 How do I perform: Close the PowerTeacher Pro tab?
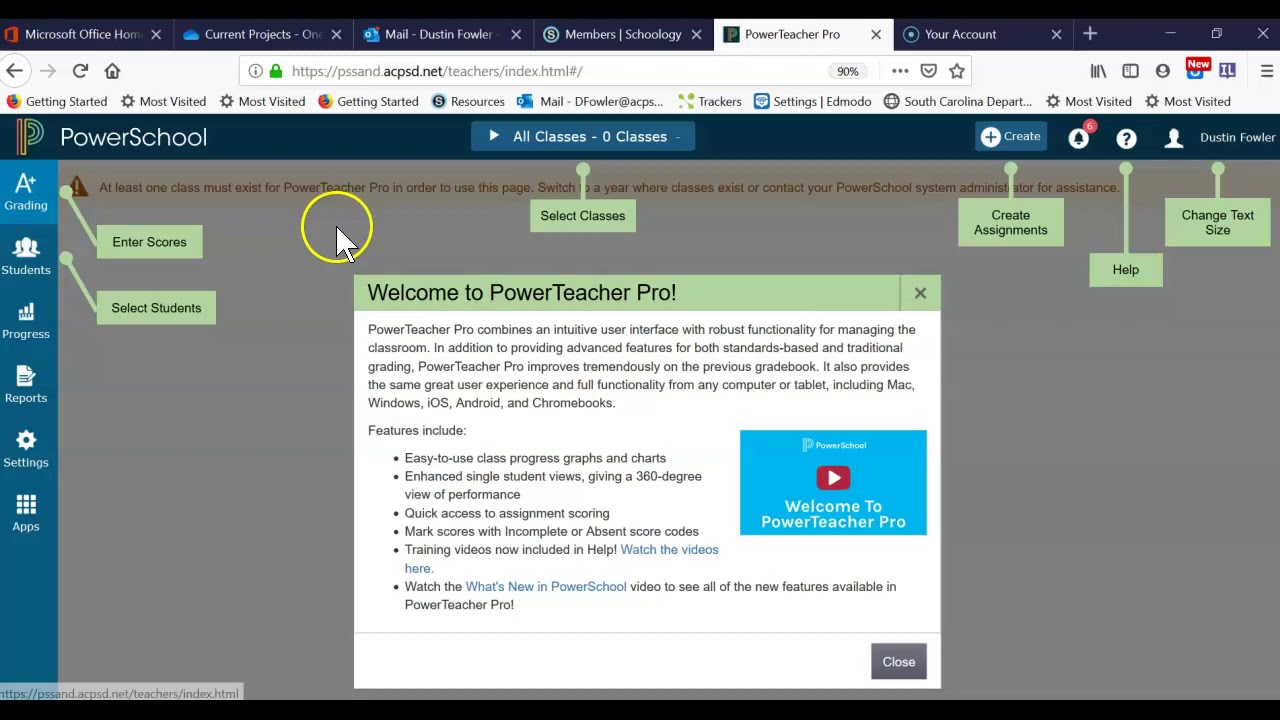(876, 34)
